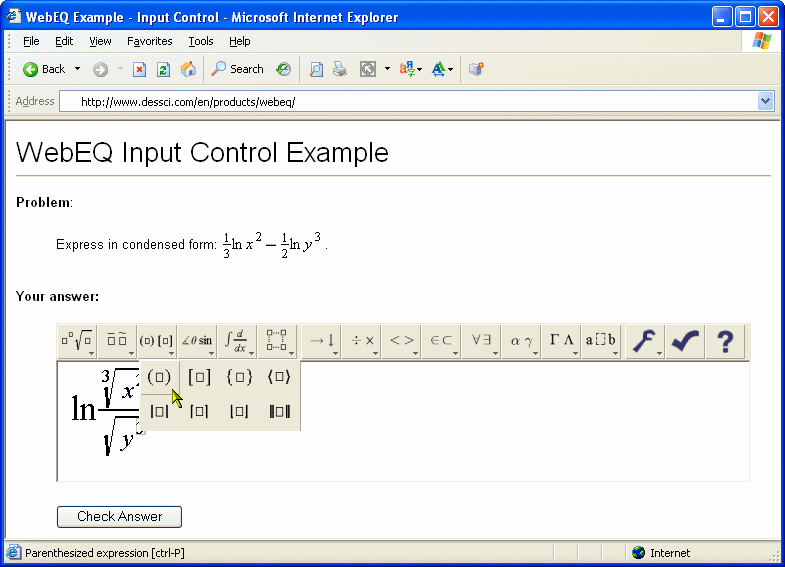Open the wrench tools palette dropdown

[645, 341]
